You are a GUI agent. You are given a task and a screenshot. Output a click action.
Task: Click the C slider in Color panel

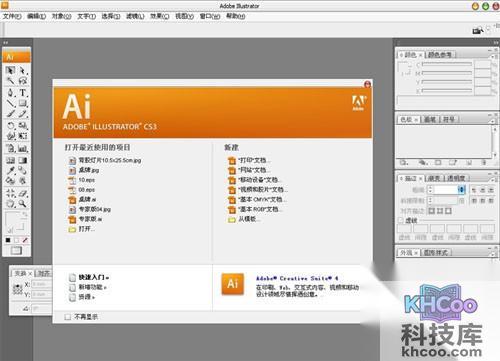click(447, 64)
